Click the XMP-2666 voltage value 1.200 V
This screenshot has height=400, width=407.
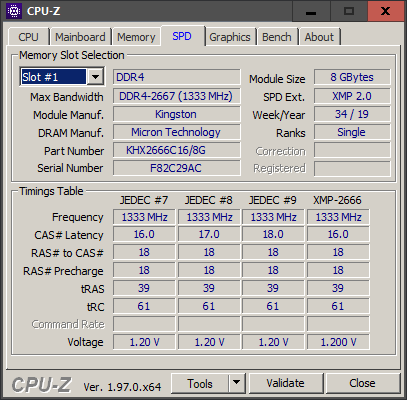[338, 342]
